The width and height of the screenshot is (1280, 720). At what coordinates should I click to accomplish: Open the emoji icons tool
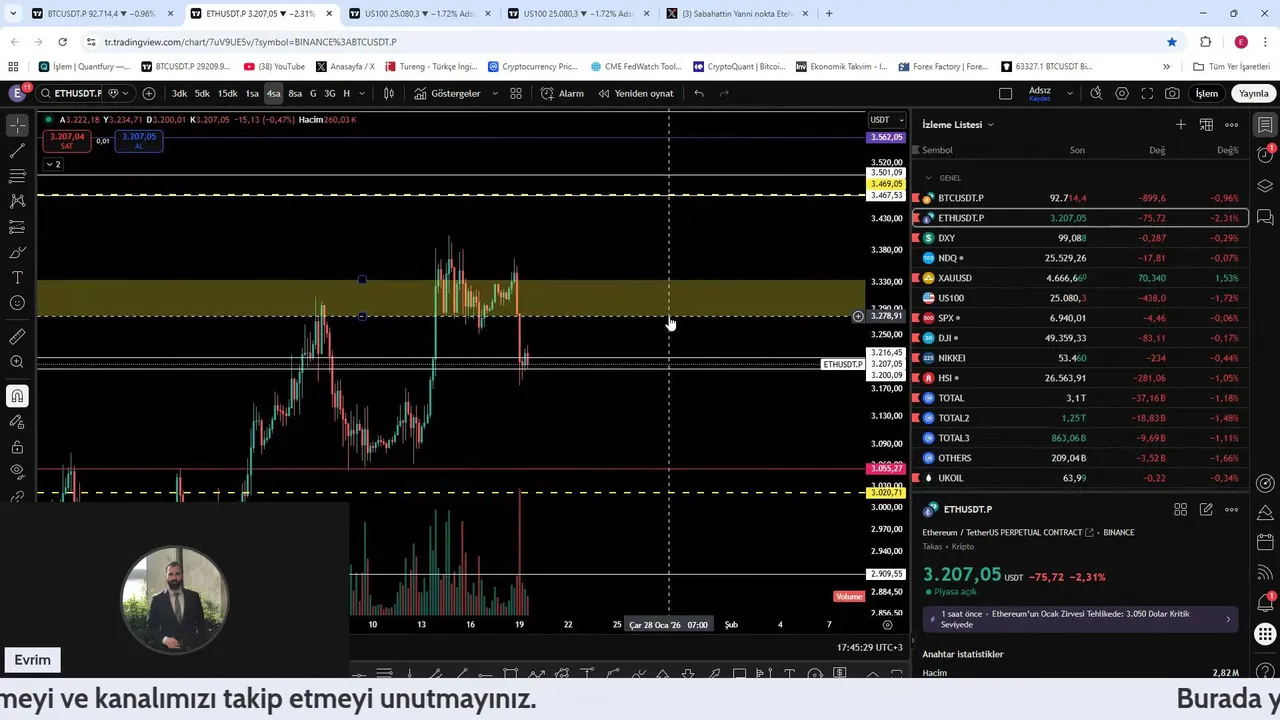click(x=17, y=303)
